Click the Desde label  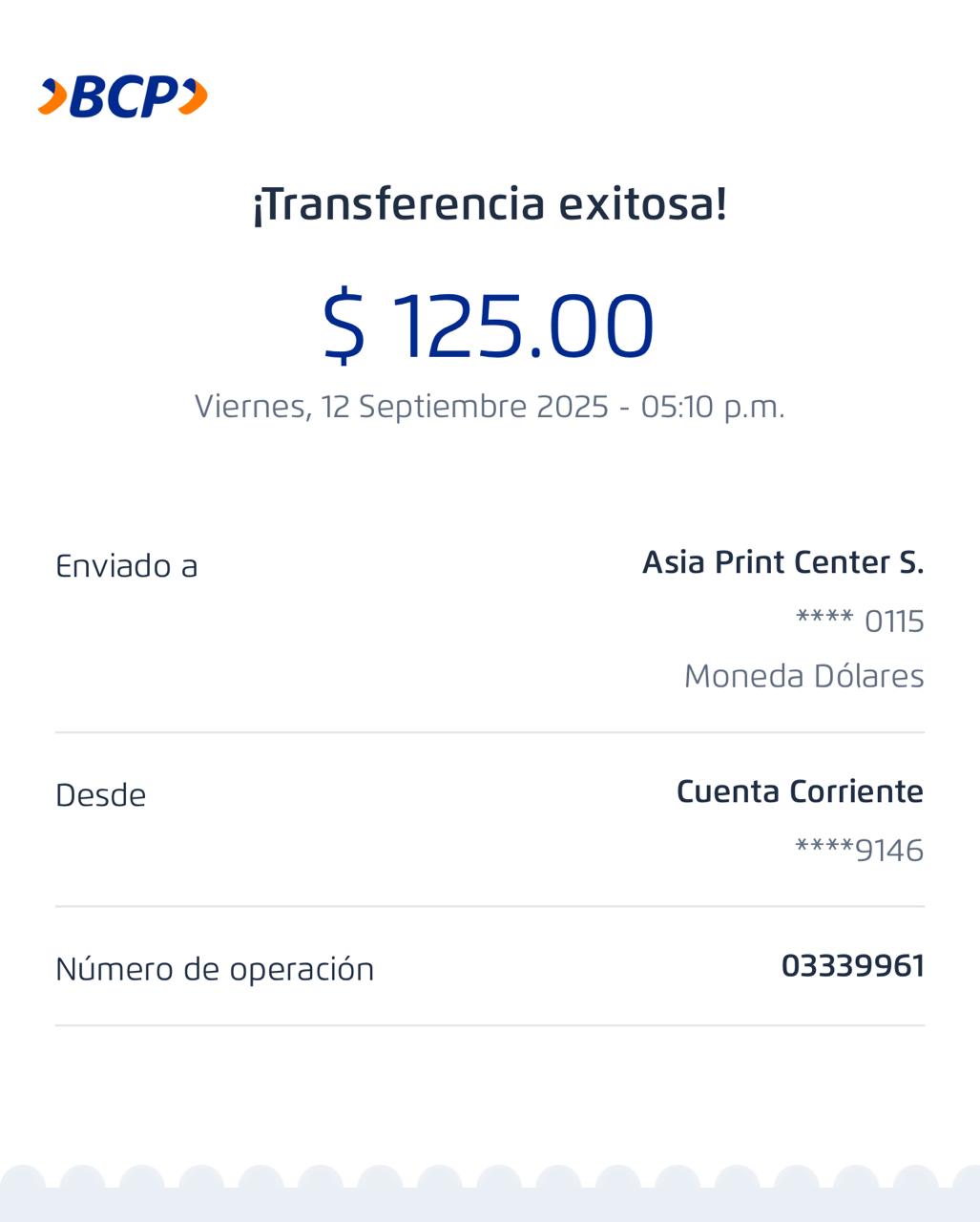pos(101,795)
